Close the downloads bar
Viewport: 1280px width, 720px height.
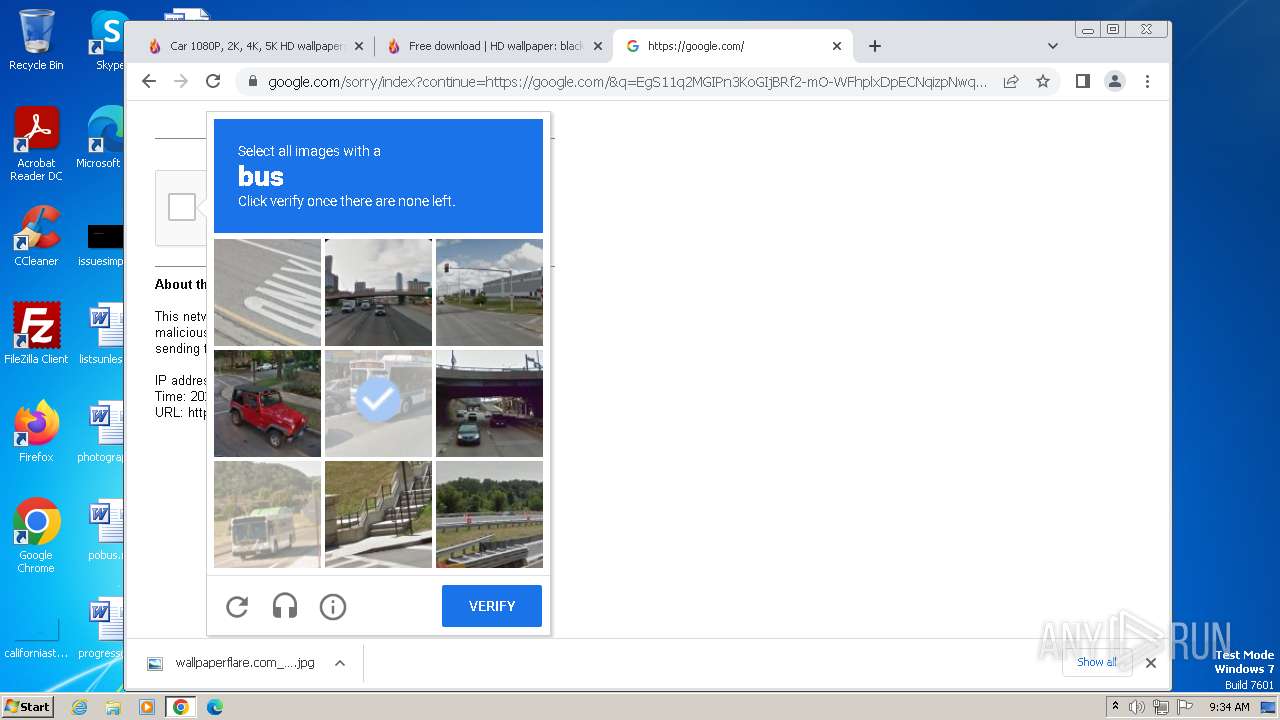click(1151, 662)
